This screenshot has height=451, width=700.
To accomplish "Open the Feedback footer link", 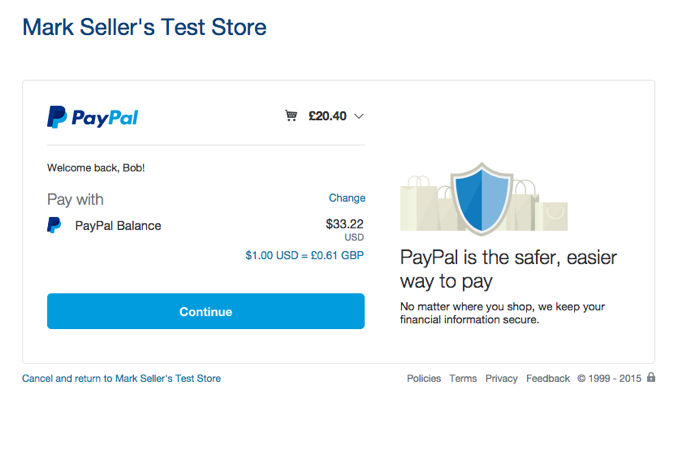I will [x=548, y=378].
